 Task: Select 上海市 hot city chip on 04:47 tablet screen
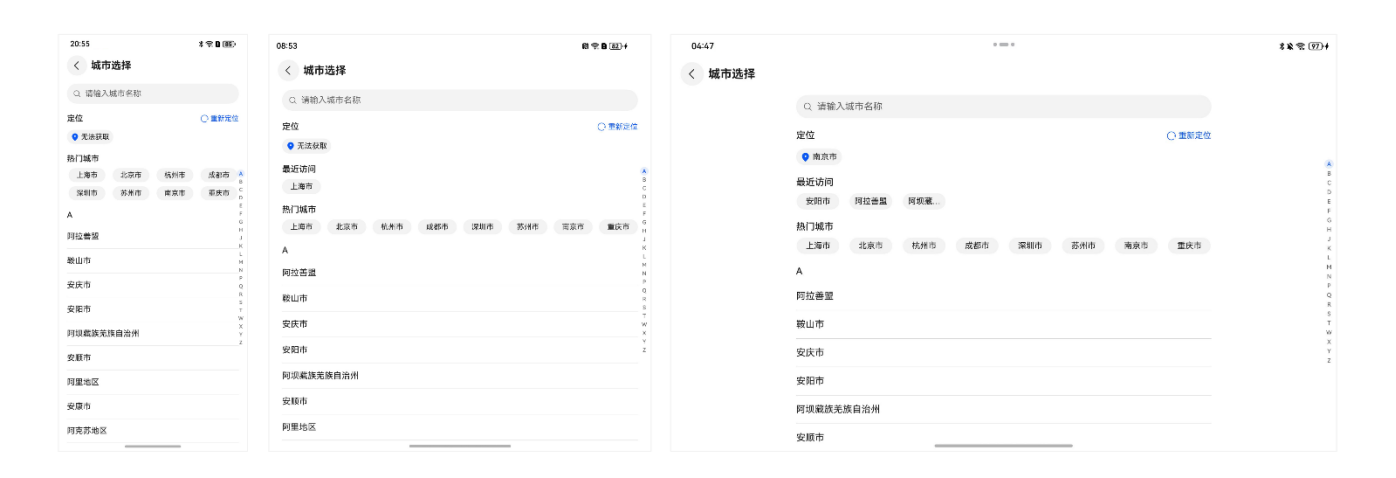[819, 245]
